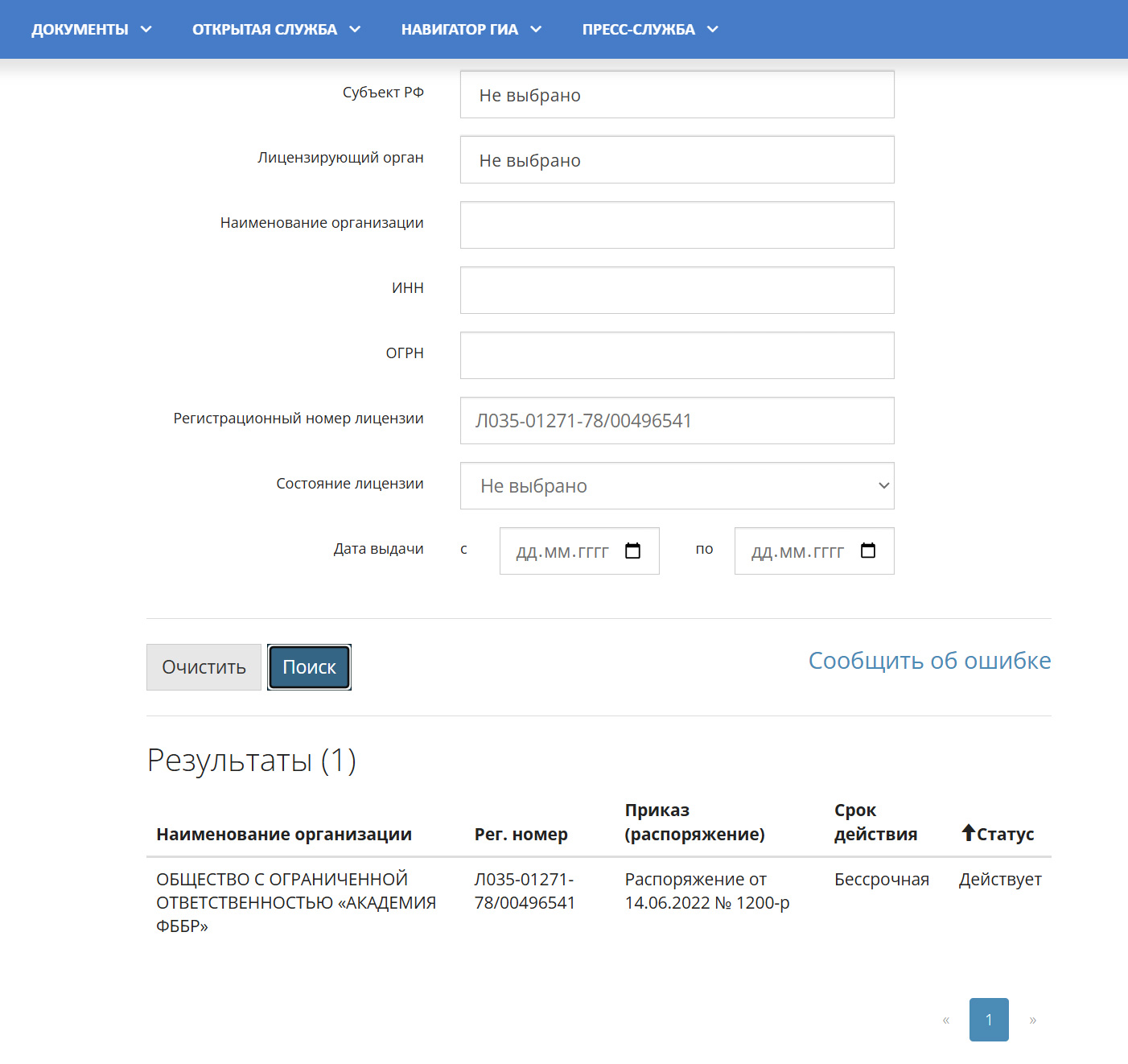Open calendar picker for start issue date
This screenshot has height=1064, width=1128.
coord(632,551)
